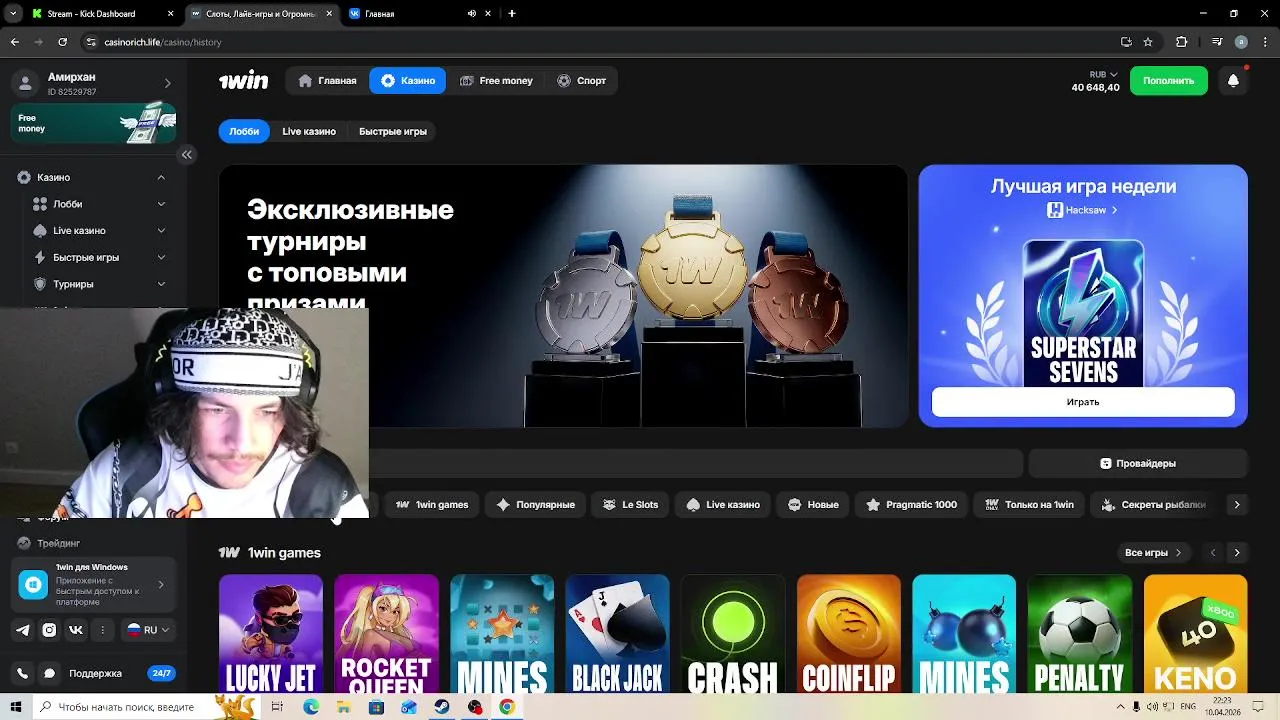Click the Все игры link

pyautogui.click(x=1153, y=553)
